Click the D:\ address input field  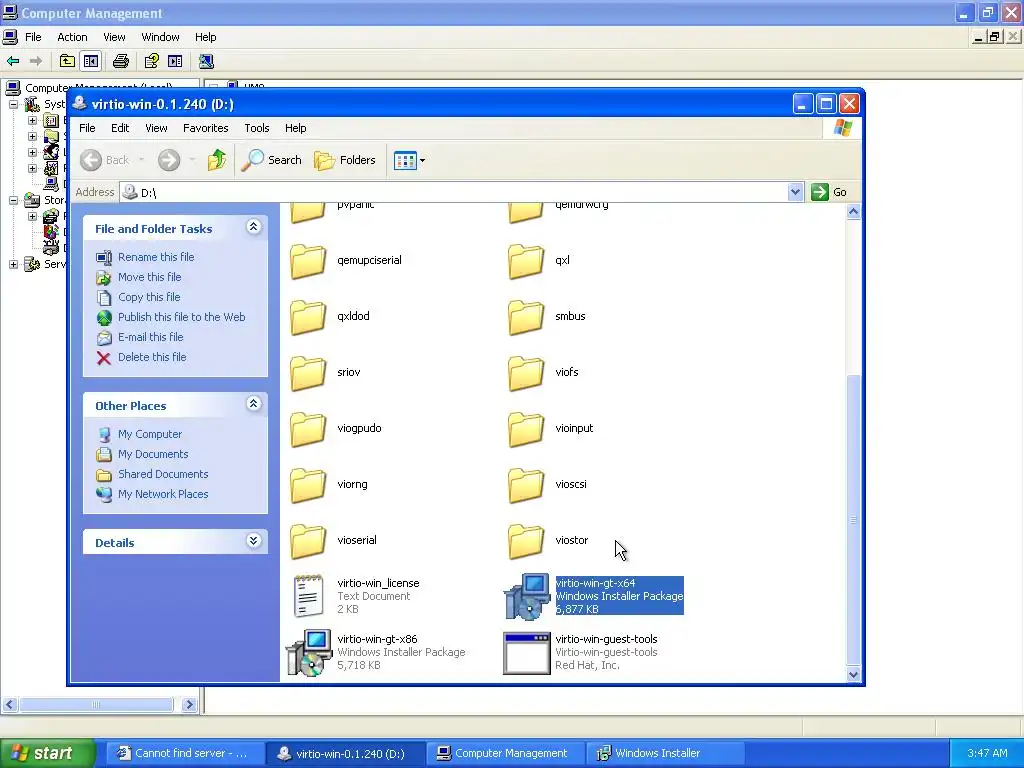click(x=454, y=192)
